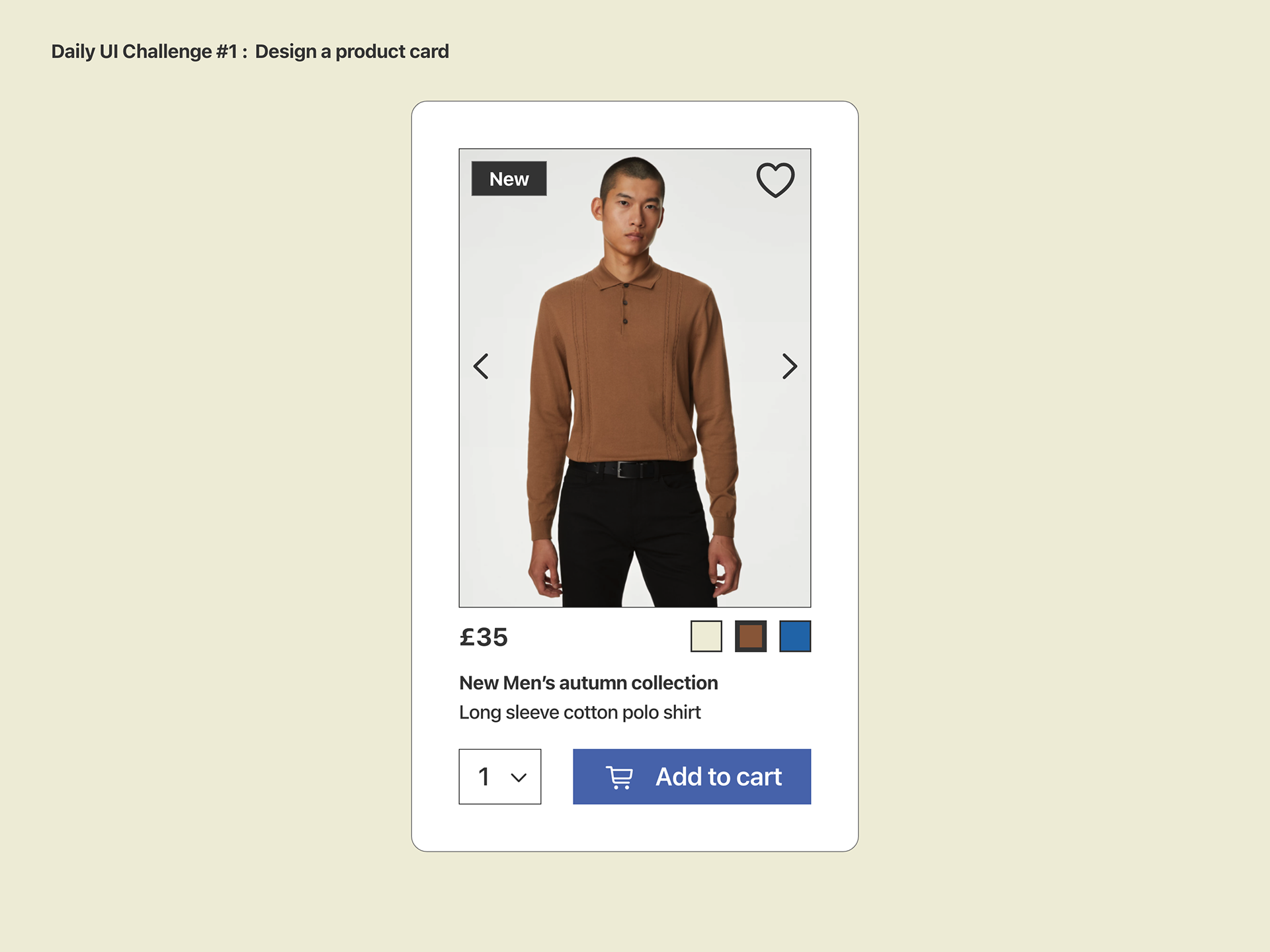This screenshot has width=1270, height=952.
Task: Click the Daily UI Challenge #1 heading
Action: 144,52
